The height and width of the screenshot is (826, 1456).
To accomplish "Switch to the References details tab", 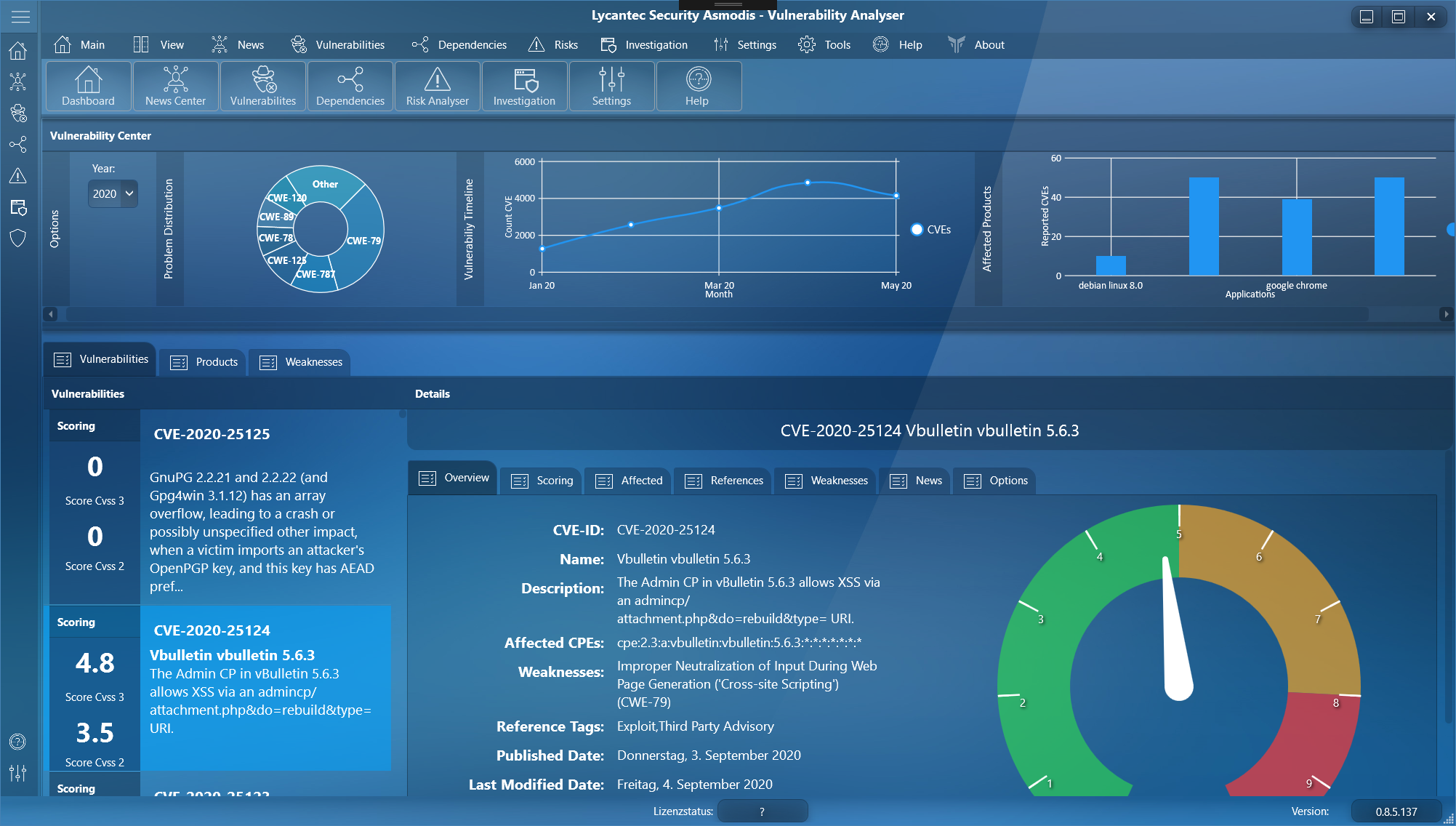I will [724, 481].
